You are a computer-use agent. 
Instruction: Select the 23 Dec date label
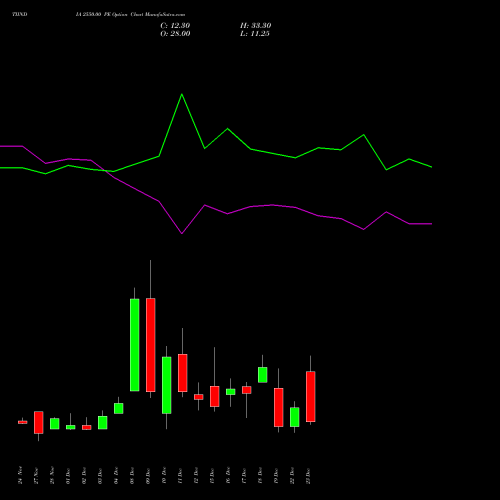308,475
